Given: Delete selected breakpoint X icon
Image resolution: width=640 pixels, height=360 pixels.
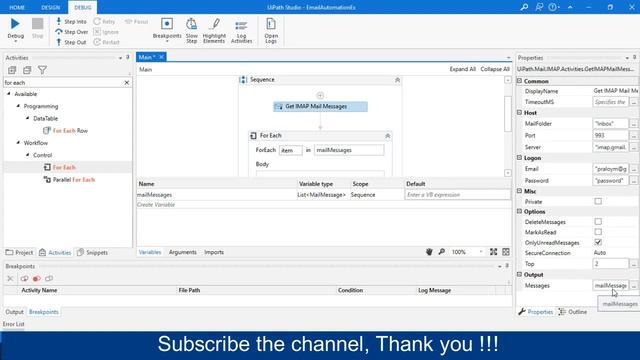Looking at the screenshot, I should point(10,279).
